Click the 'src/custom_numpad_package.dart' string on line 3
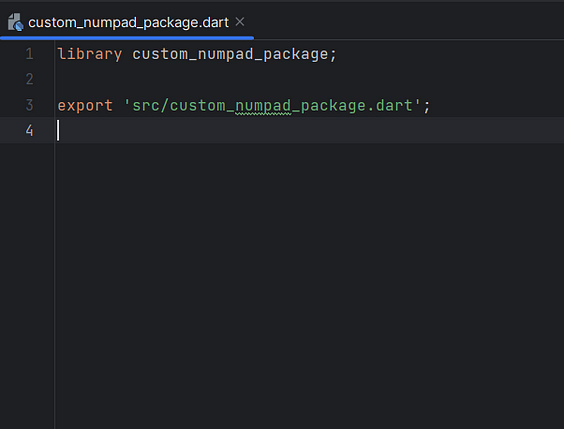 point(272,106)
